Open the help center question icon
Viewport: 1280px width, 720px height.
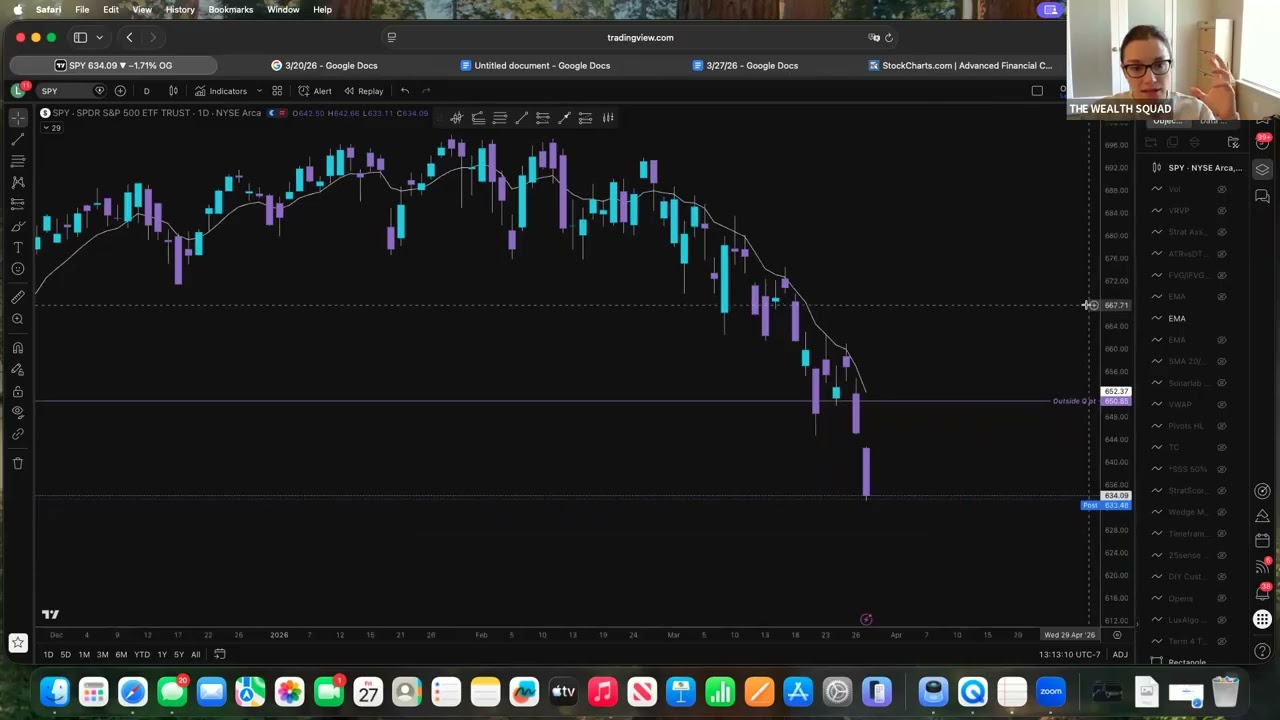point(1262,651)
